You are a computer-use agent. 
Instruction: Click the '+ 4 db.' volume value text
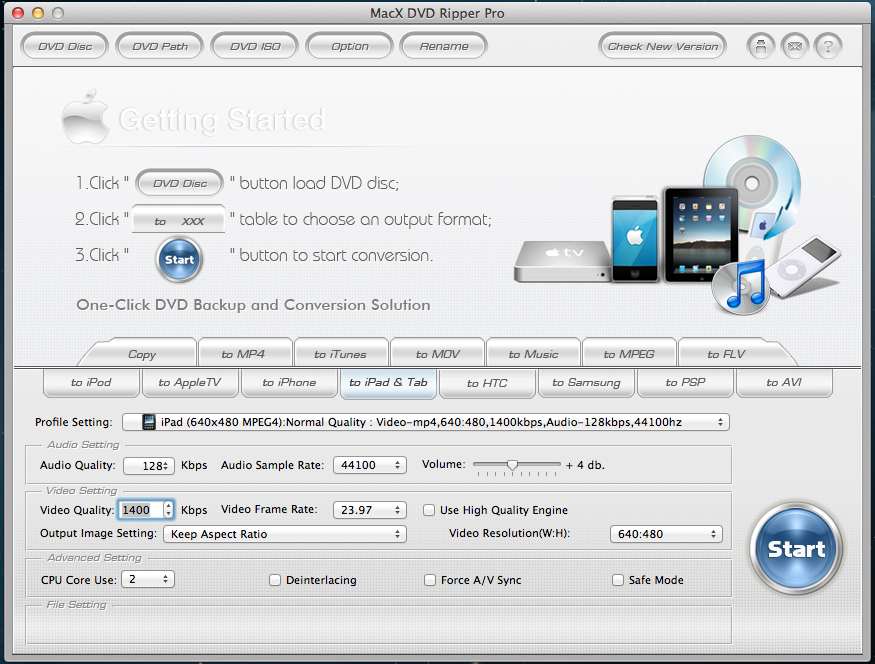coord(585,465)
